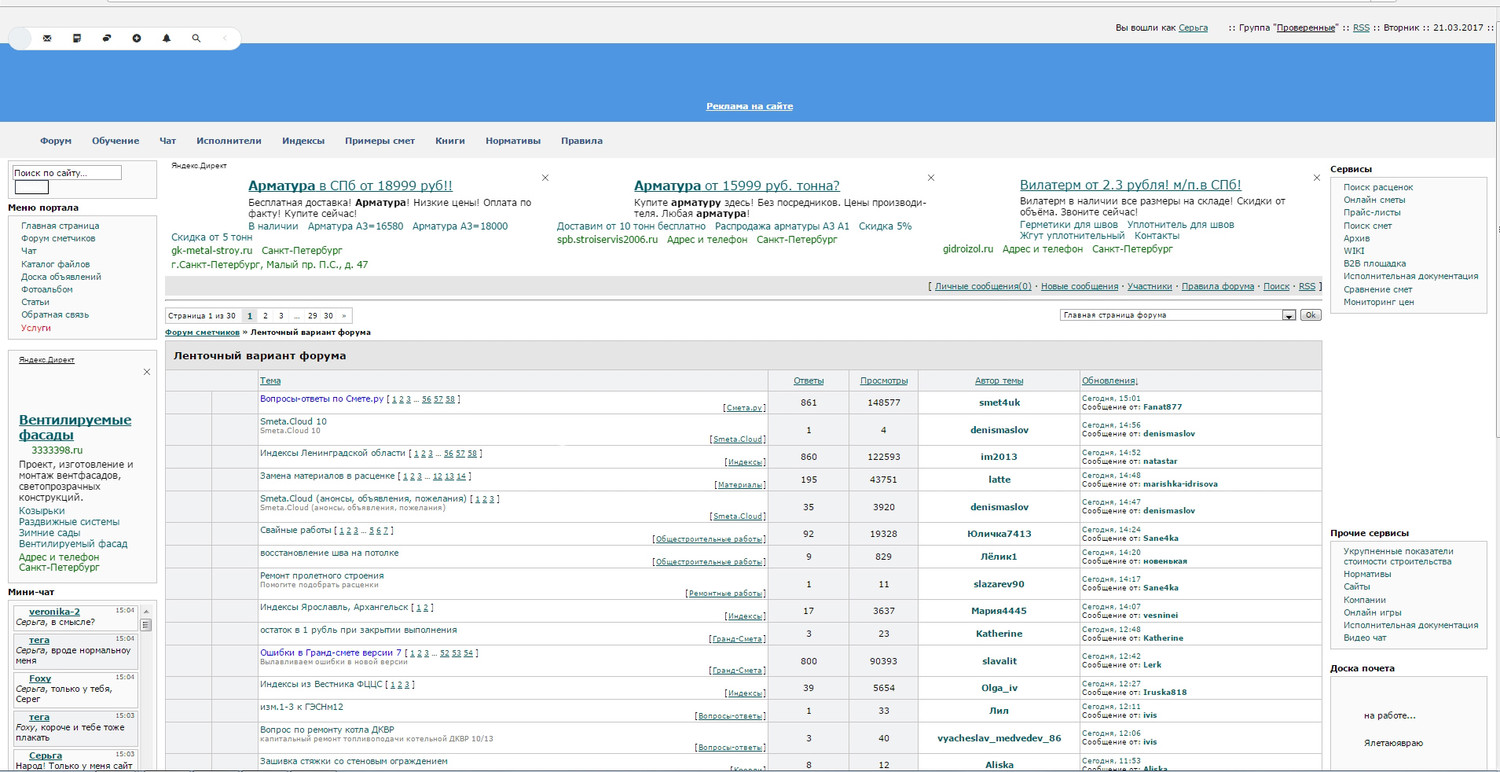The image size is (1500, 772).
Task: Open the bell notifications icon
Action: [167, 38]
